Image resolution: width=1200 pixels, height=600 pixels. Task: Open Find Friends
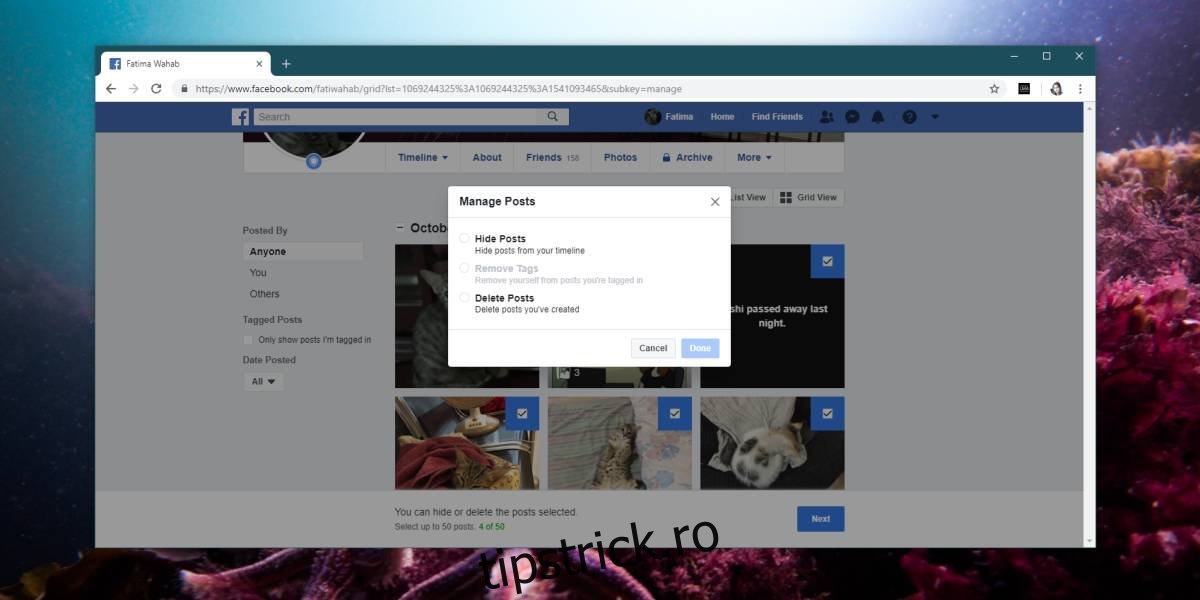(777, 117)
